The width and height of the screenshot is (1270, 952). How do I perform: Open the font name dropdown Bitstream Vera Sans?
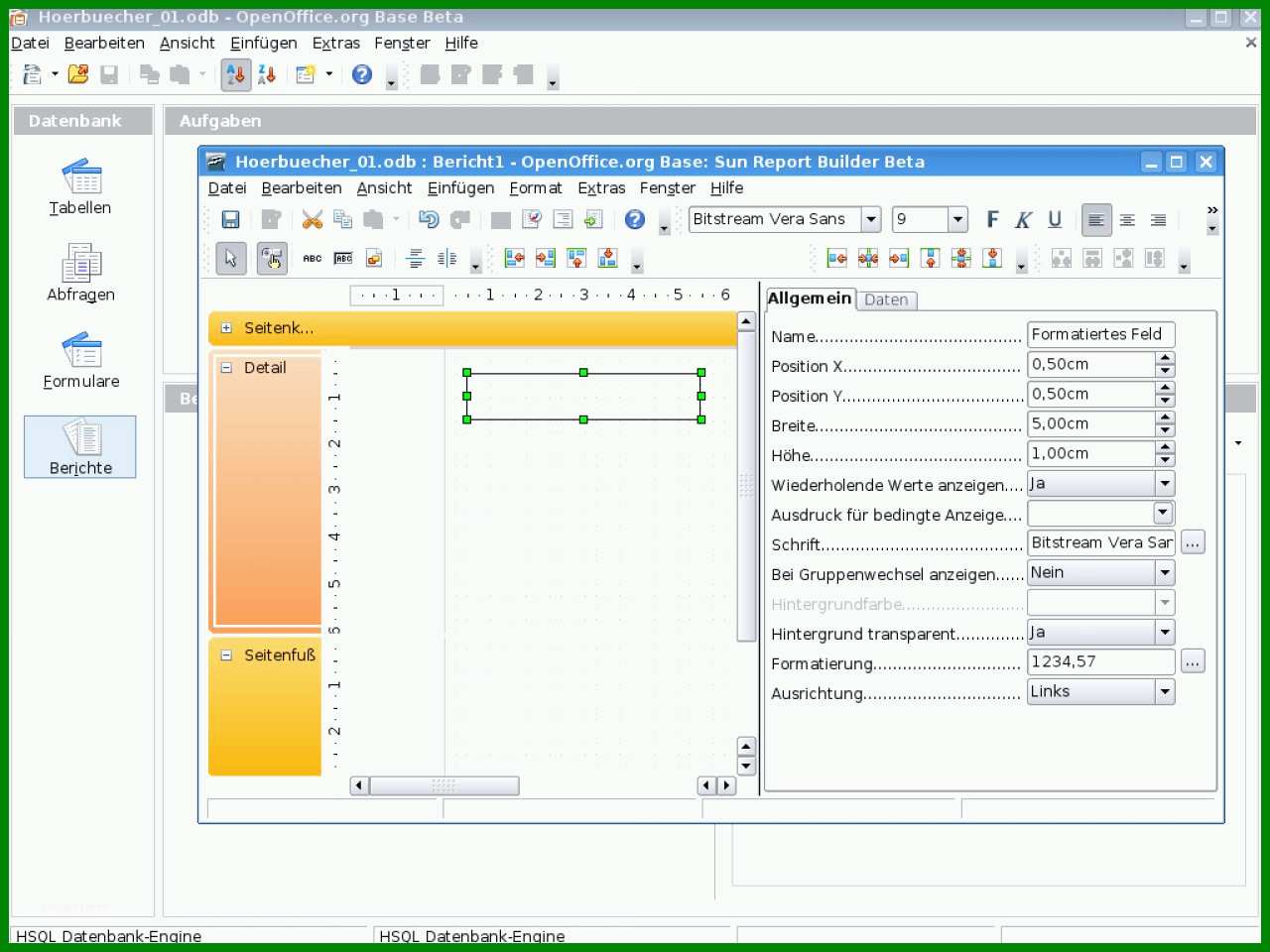[x=871, y=219]
